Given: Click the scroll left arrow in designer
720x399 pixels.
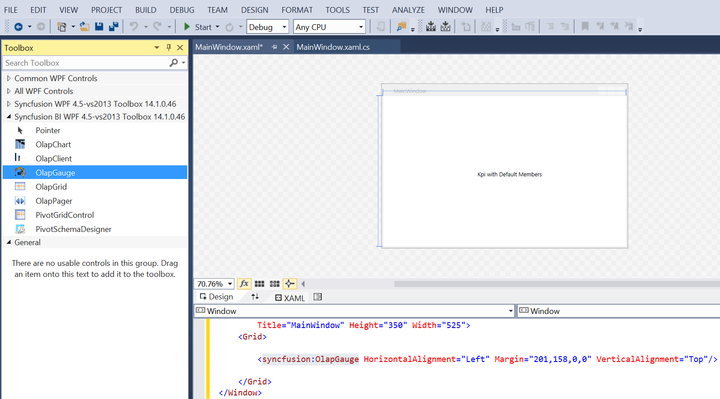Looking at the screenshot, I should (x=303, y=284).
